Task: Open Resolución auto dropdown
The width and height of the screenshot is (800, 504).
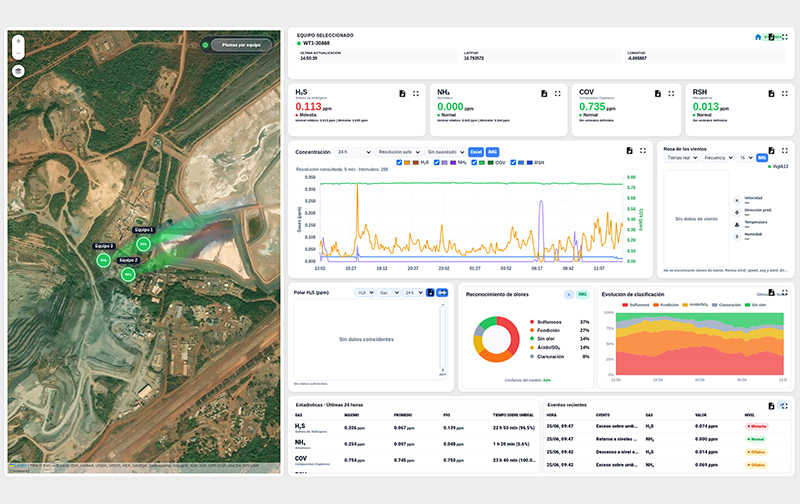Action: pyautogui.click(x=398, y=152)
